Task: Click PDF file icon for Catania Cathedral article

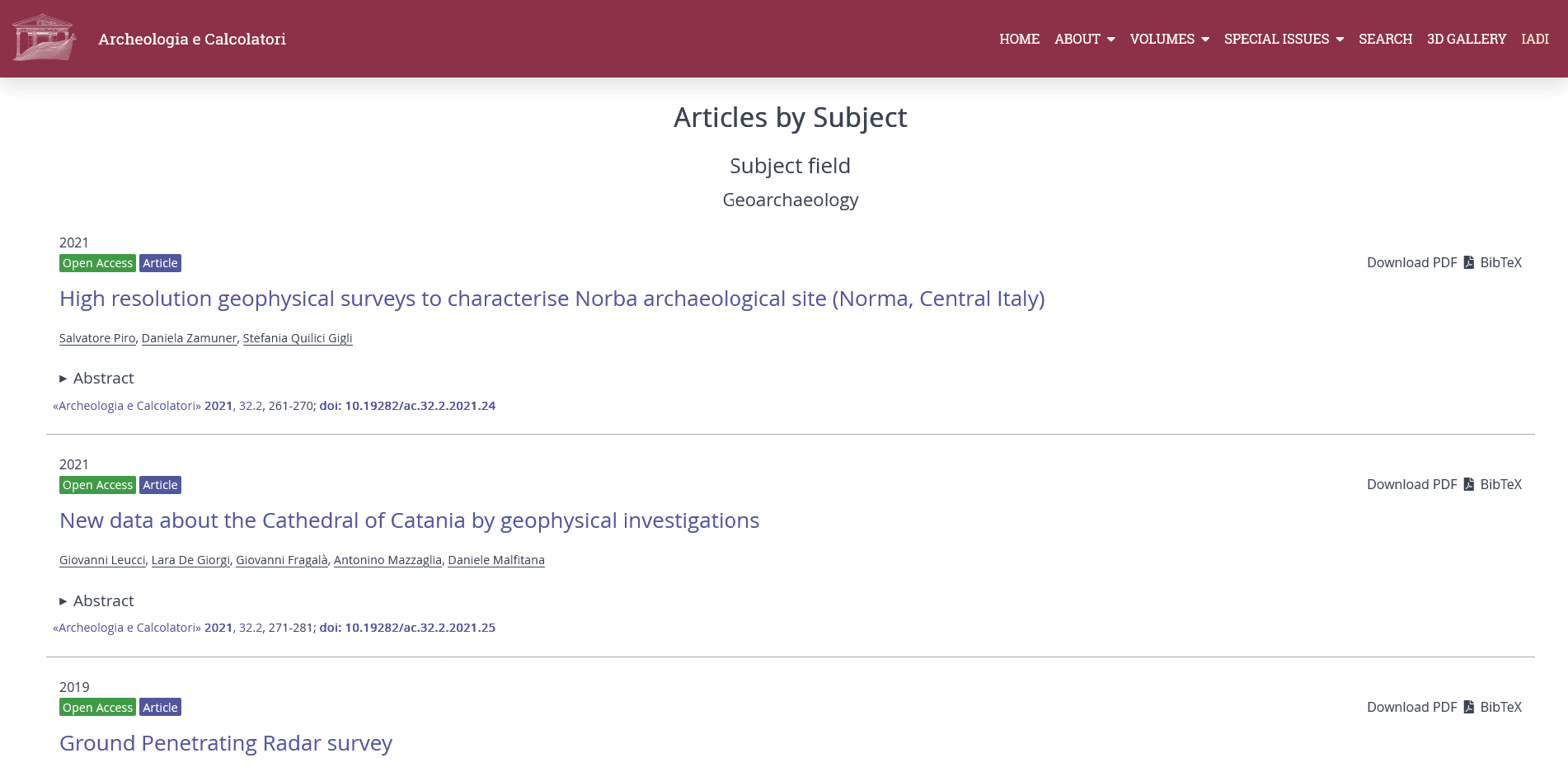Action: (1468, 484)
